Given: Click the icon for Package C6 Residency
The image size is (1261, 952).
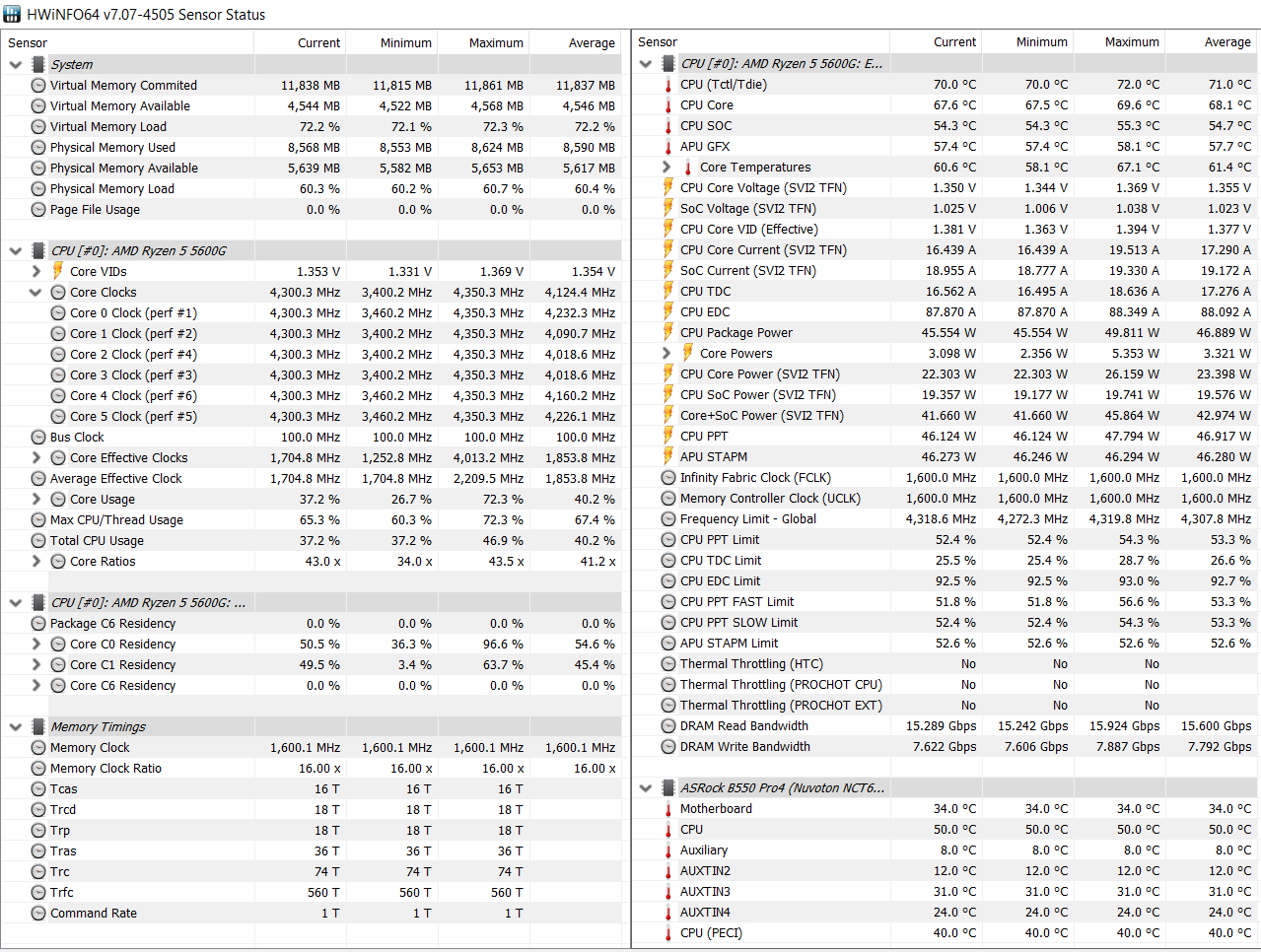Looking at the screenshot, I should tap(38, 623).
